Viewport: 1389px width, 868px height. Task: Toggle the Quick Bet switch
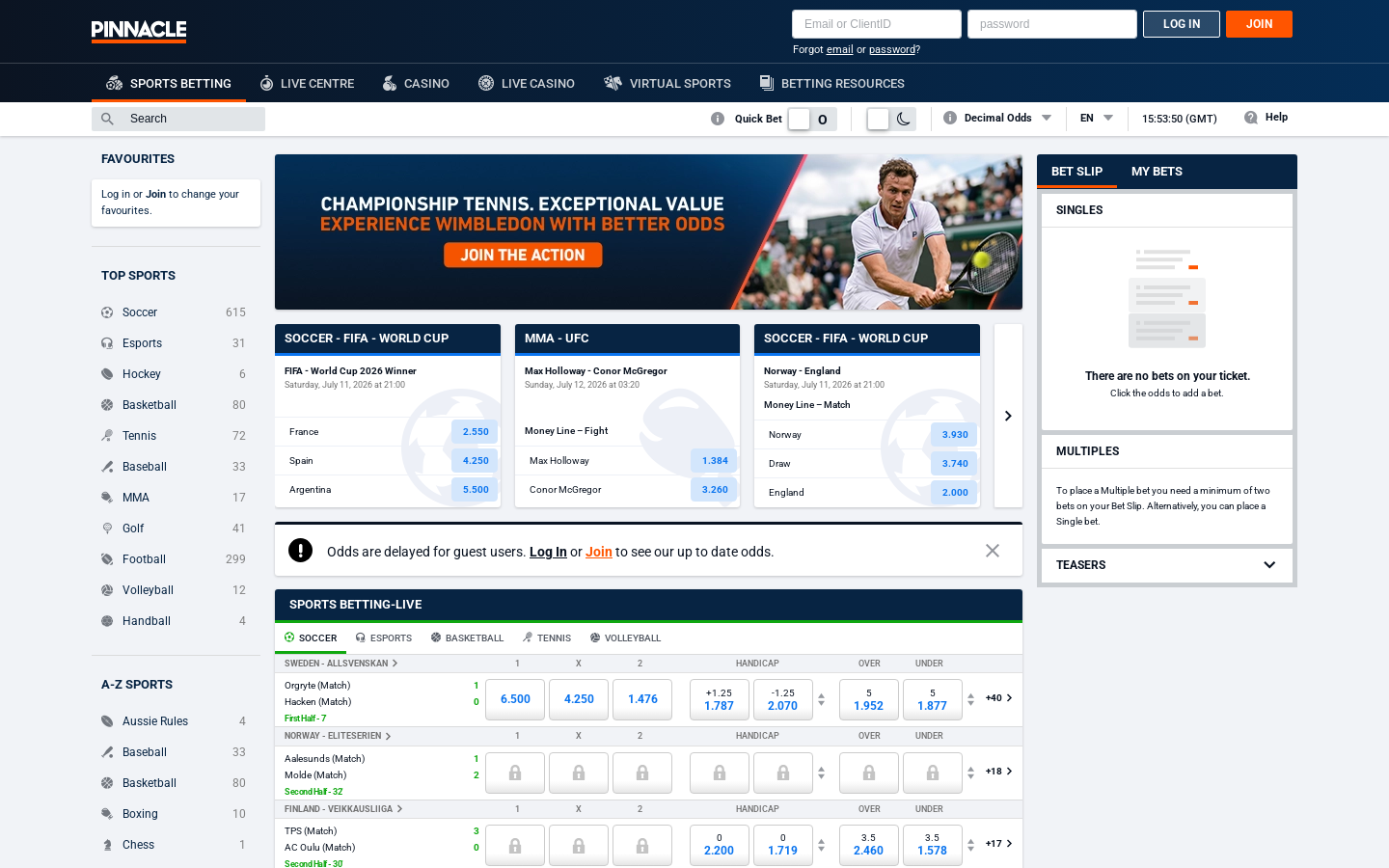pos(811,119)
